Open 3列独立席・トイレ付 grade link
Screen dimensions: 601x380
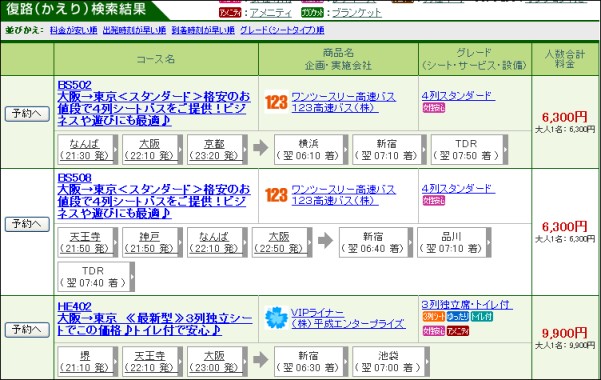[467, 305]
